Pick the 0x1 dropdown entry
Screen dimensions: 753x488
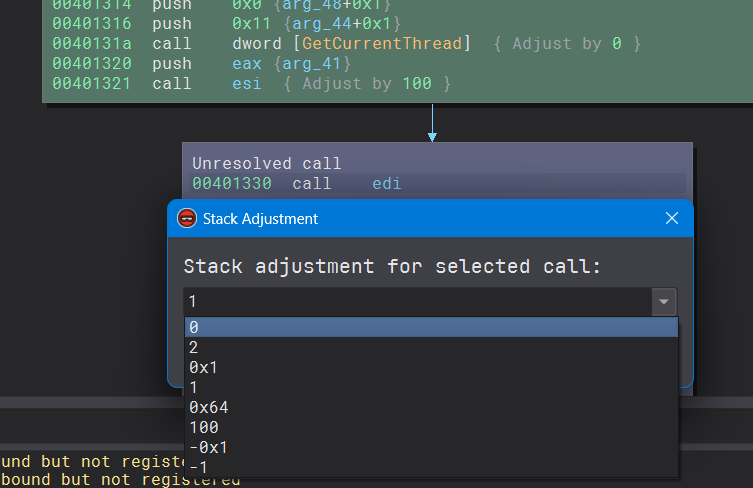(x=203, y=367)
